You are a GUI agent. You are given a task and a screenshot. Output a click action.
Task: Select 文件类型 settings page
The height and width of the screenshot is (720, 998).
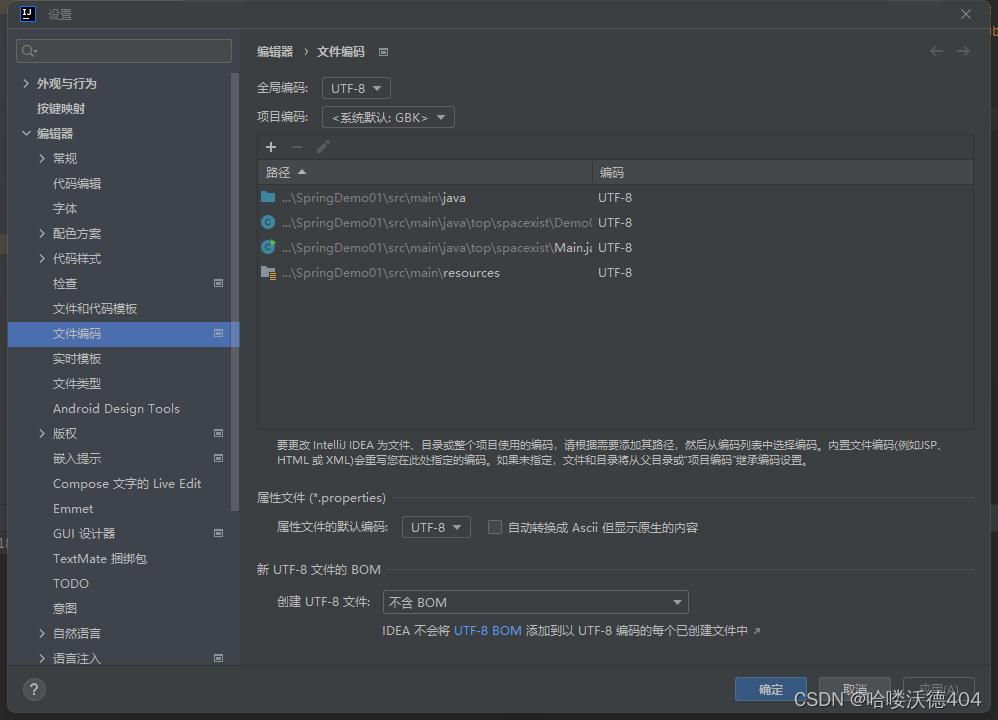[x=77, y=383]
